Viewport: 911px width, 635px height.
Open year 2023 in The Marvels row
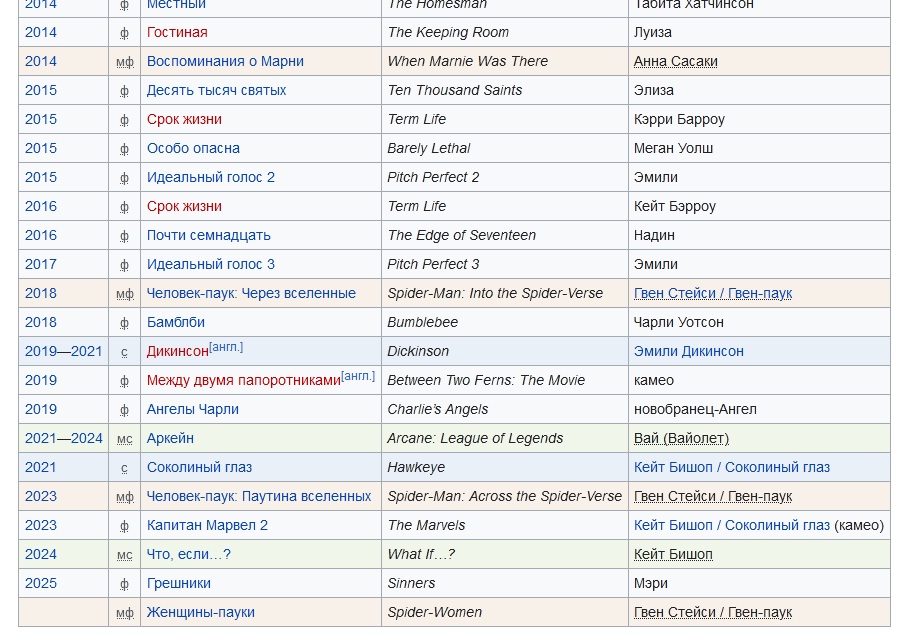pos(41,526)
